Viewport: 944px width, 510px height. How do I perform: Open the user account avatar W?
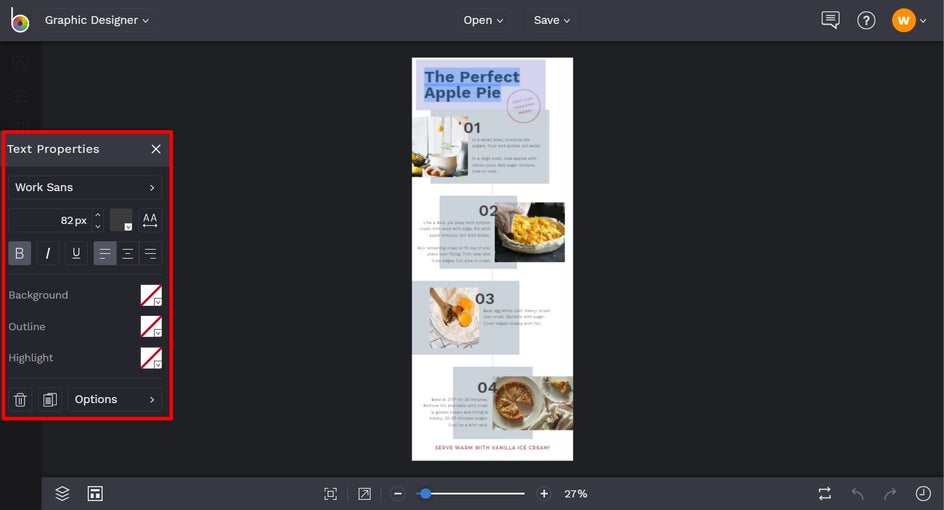point(903,20)
